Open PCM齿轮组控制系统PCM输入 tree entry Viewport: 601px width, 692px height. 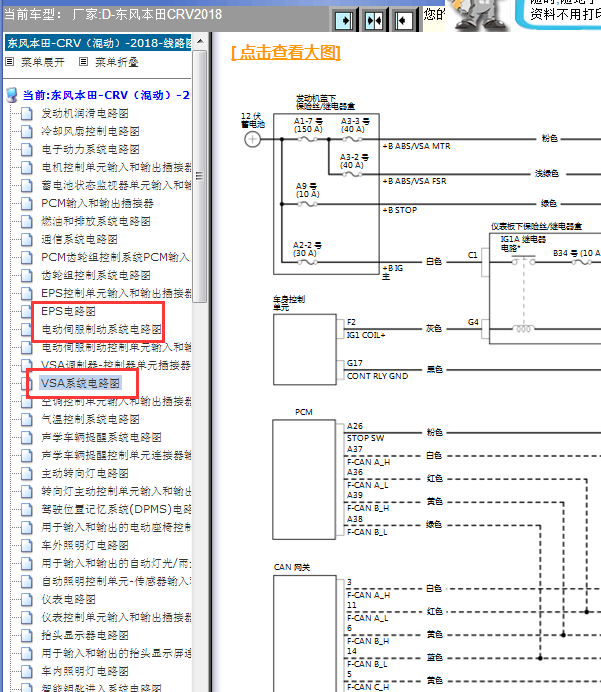click(x=116, y=257)
